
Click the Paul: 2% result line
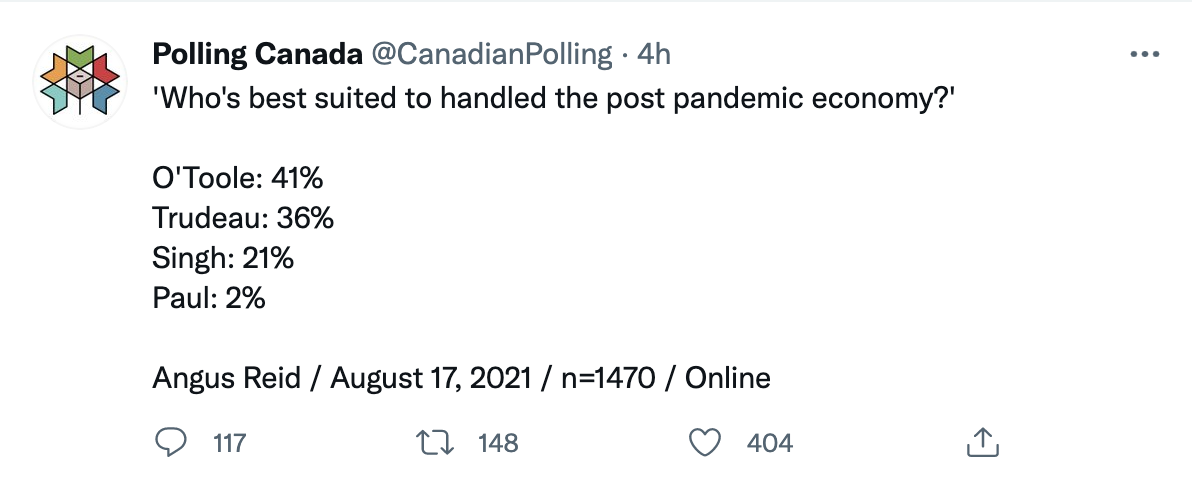tap(209, 298)
